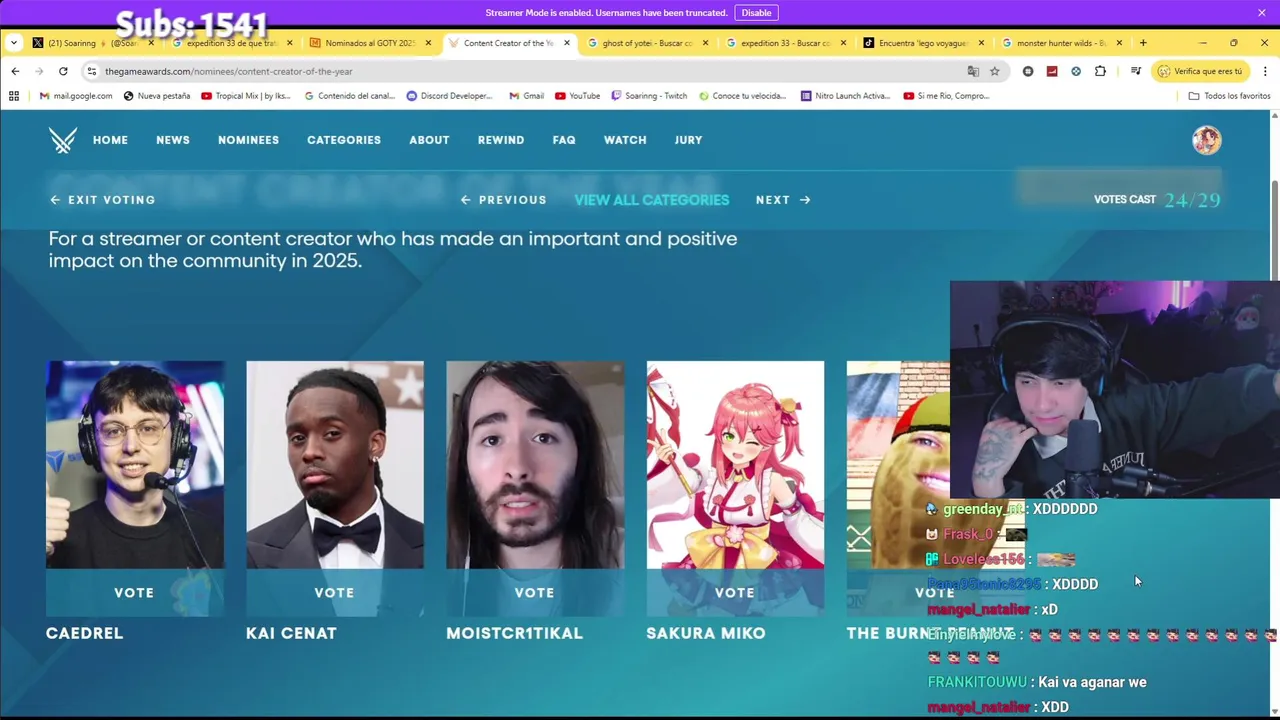Viewport: 1280px width, 720px height.
Task: Open the bookmarks apps grid icon
Action: [x=14, y=96]
